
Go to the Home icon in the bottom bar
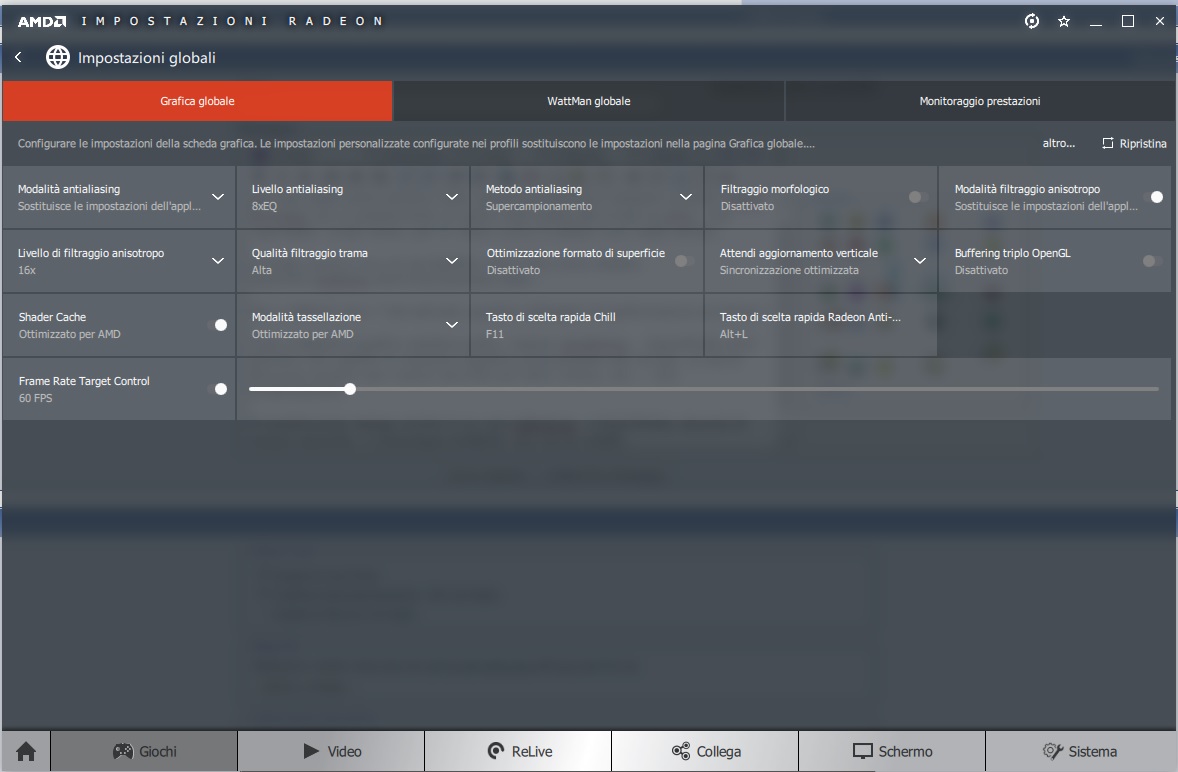point(26,751)
